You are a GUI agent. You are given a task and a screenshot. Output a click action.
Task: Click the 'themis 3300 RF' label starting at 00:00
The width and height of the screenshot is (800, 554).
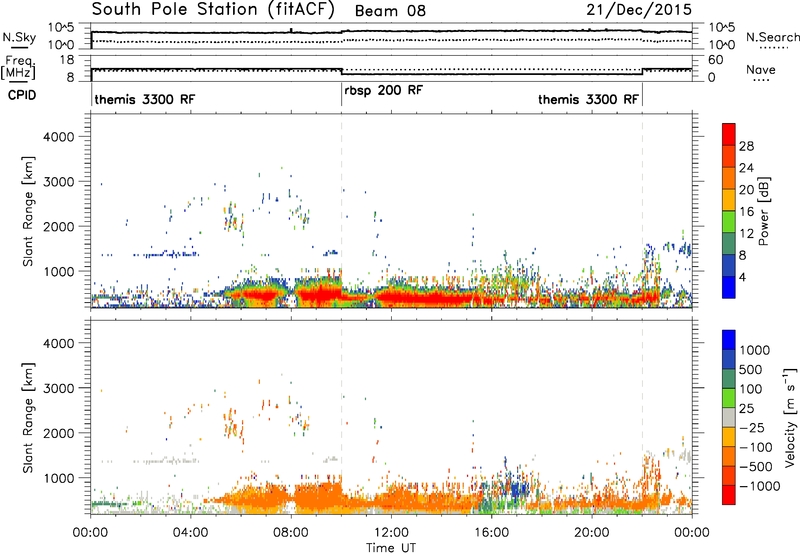(x=145, y=99)
